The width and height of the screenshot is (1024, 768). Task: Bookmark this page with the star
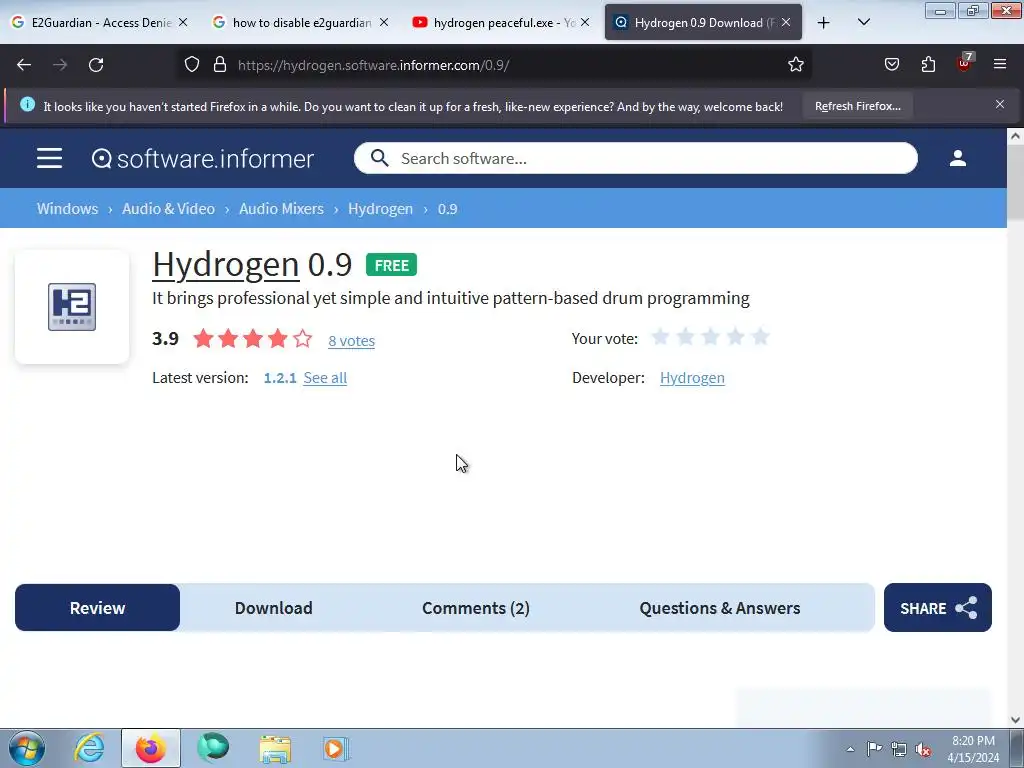[795, 65]
